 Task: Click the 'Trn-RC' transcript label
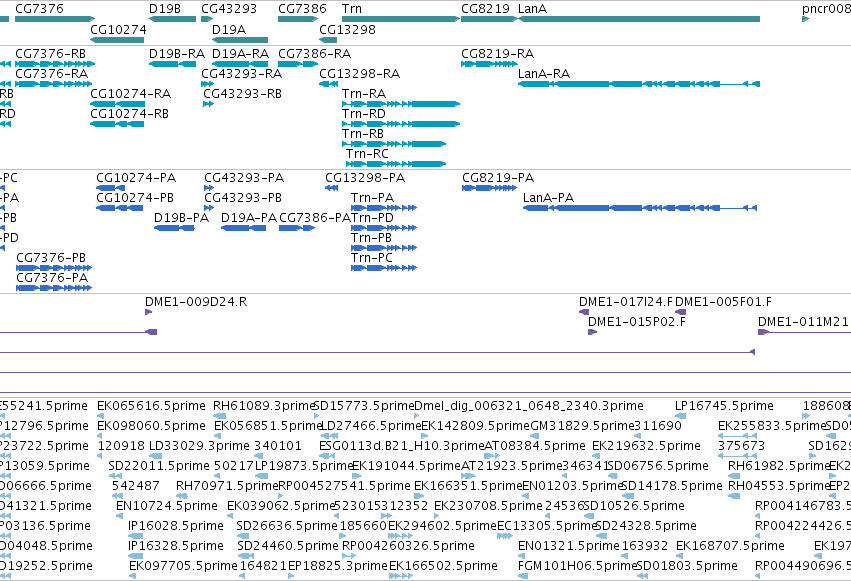pos(367,154)
